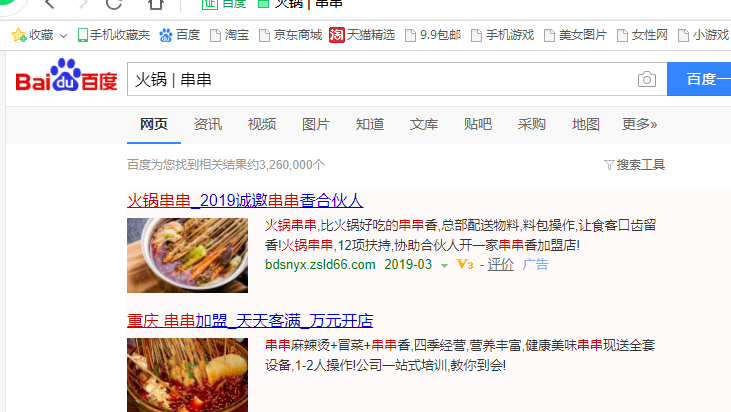The width and height of the screenshot is (731, 412).
Task: Switch to the 视频 tab
Action: pos(262,124)
